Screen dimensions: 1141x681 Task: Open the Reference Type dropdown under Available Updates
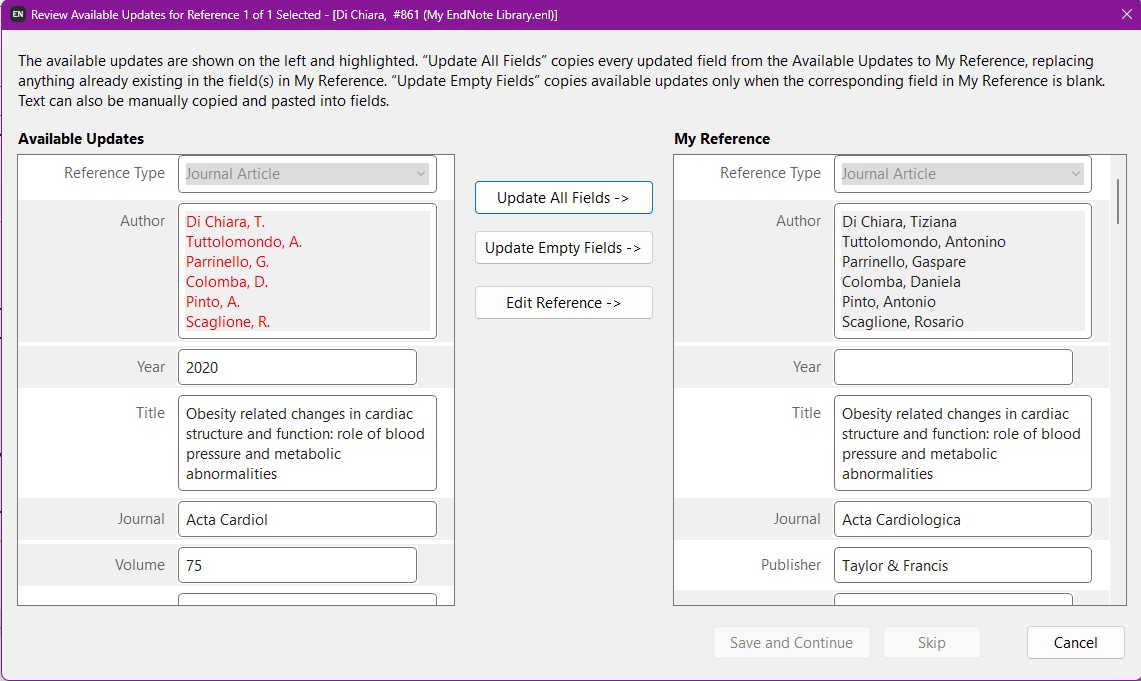click(306, 173)
